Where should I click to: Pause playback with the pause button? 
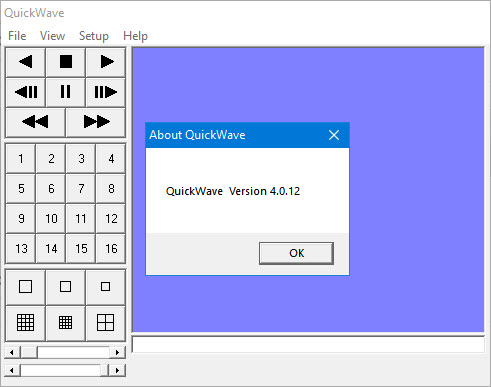pos(66,92)
